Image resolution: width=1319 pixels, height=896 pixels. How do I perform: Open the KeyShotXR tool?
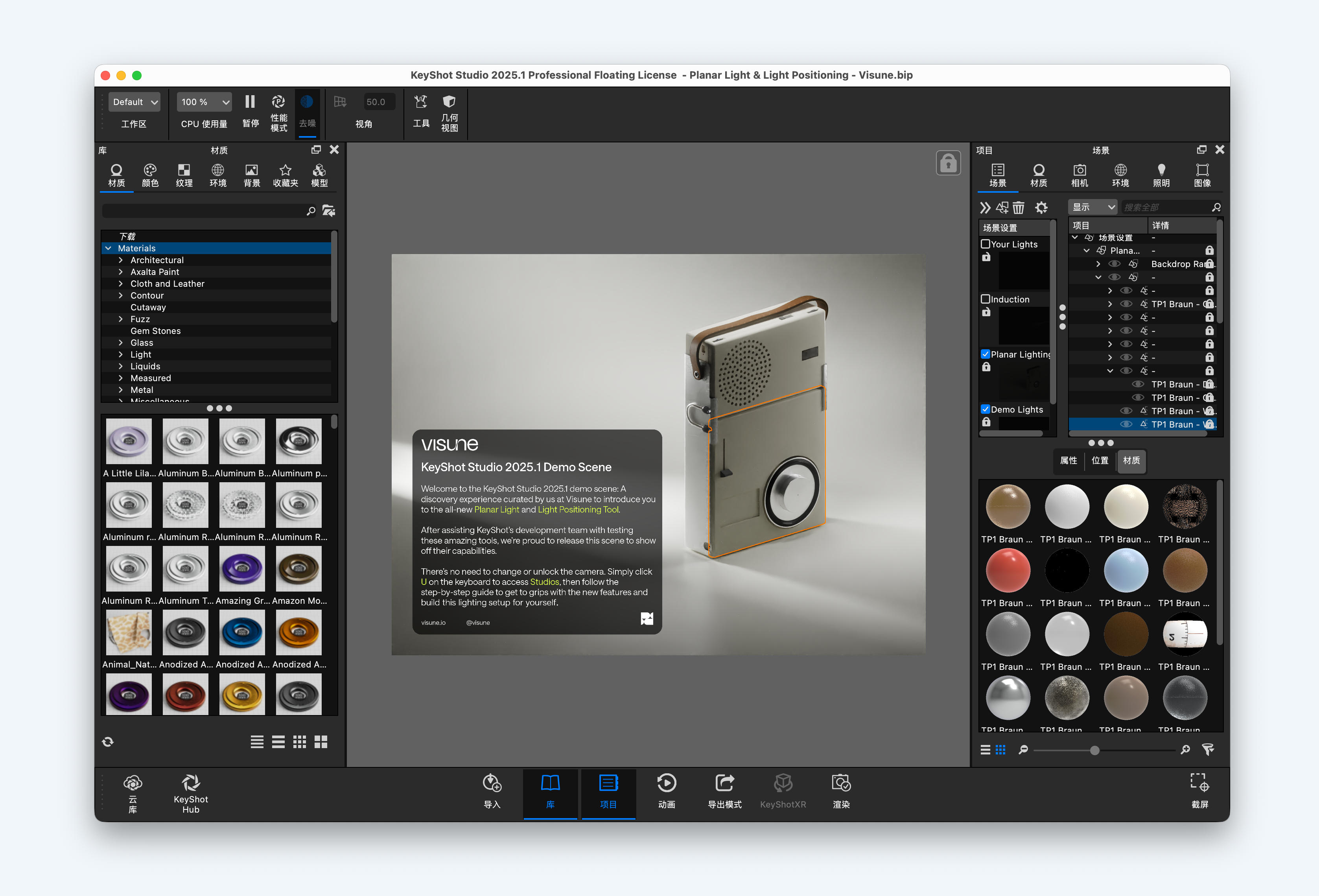click(x=783, y=791)
